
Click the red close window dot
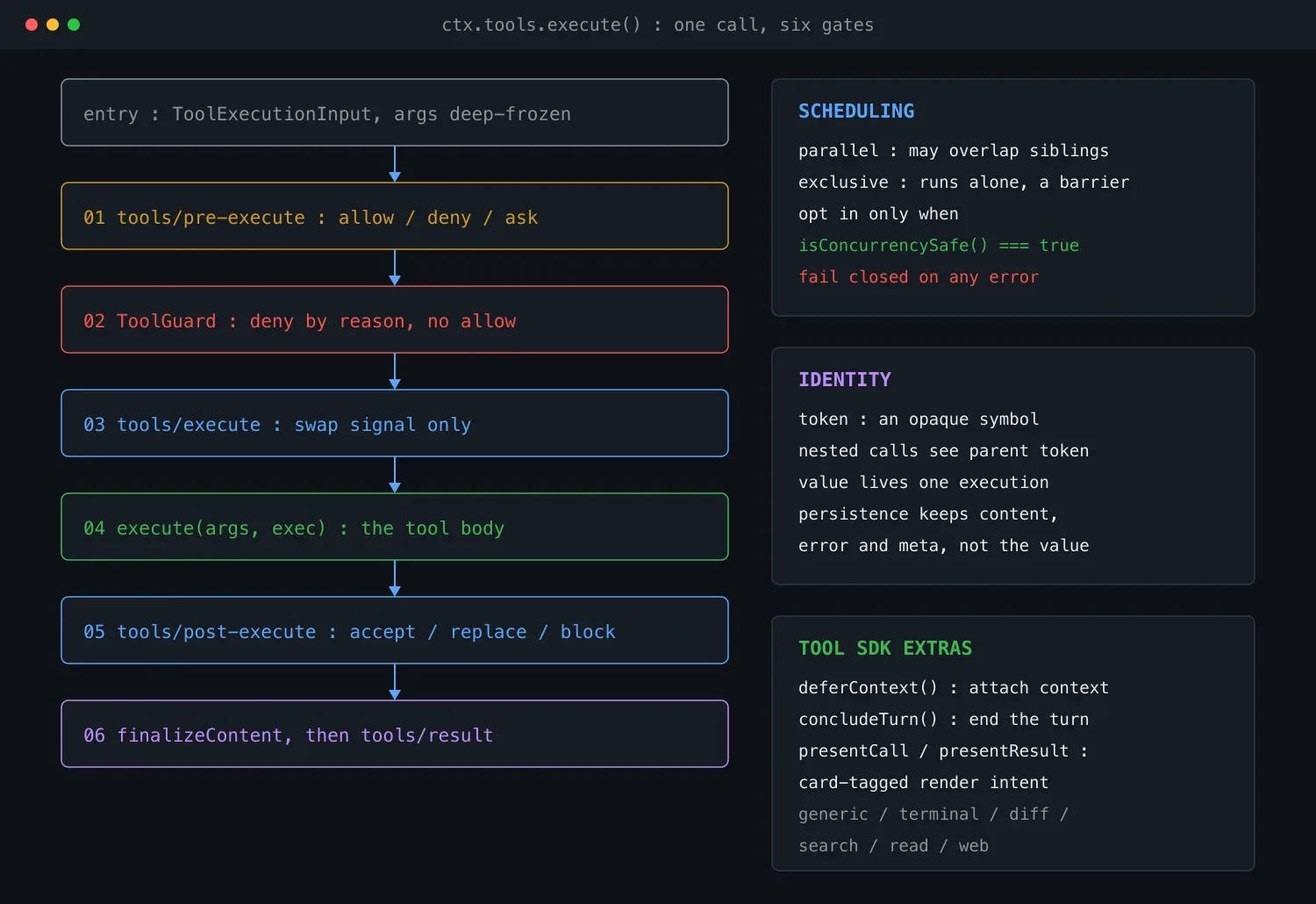click(x=32, y=25)
